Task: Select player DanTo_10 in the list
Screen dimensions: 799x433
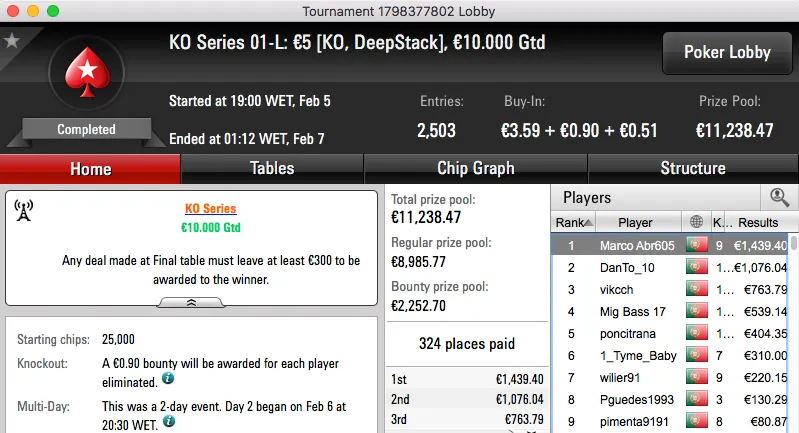Action: (x=627, y=267)
